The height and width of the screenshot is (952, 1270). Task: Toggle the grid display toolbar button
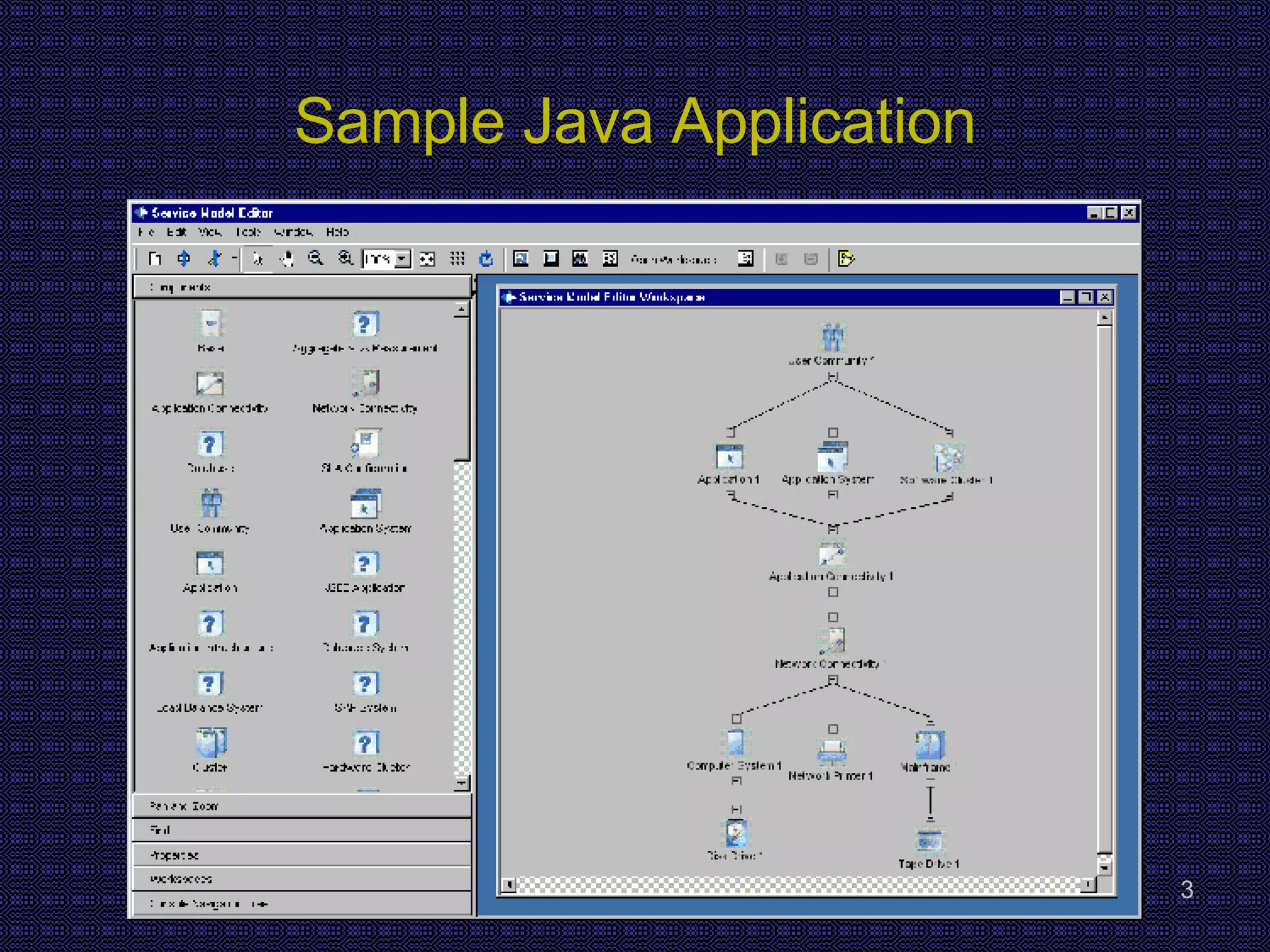pyautogui.click(x=457, y=258)
